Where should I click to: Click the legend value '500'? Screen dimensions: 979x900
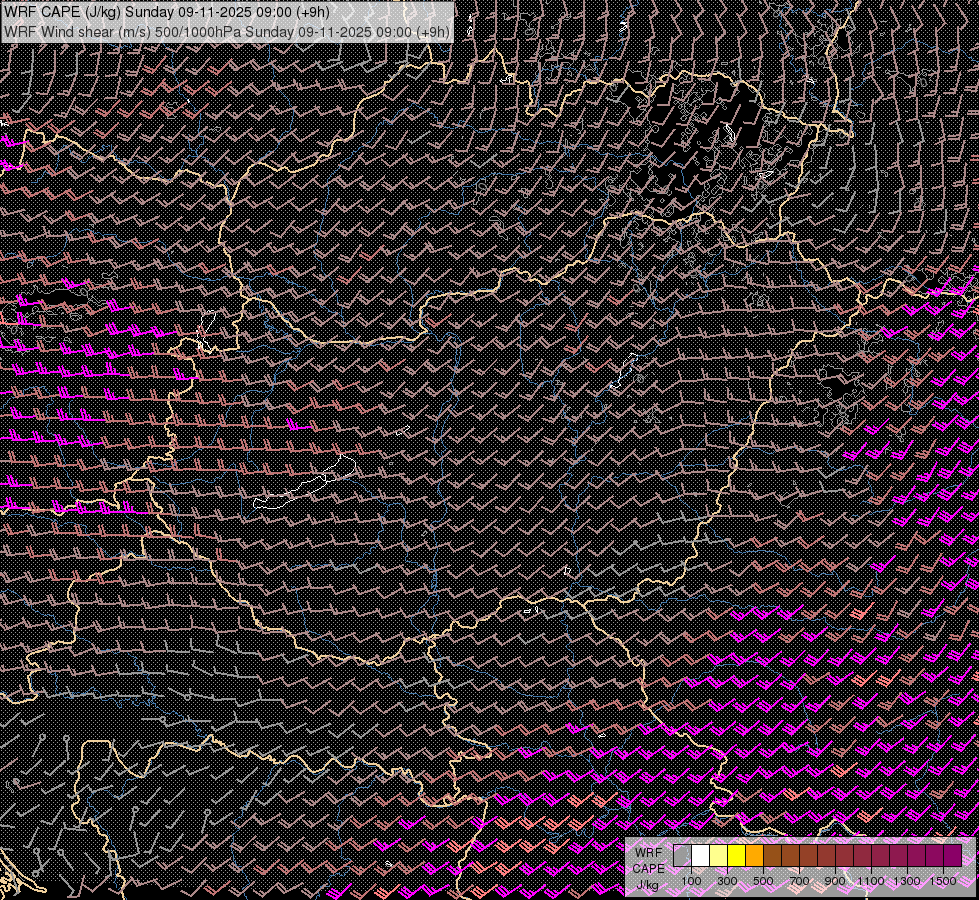[763, 881]
